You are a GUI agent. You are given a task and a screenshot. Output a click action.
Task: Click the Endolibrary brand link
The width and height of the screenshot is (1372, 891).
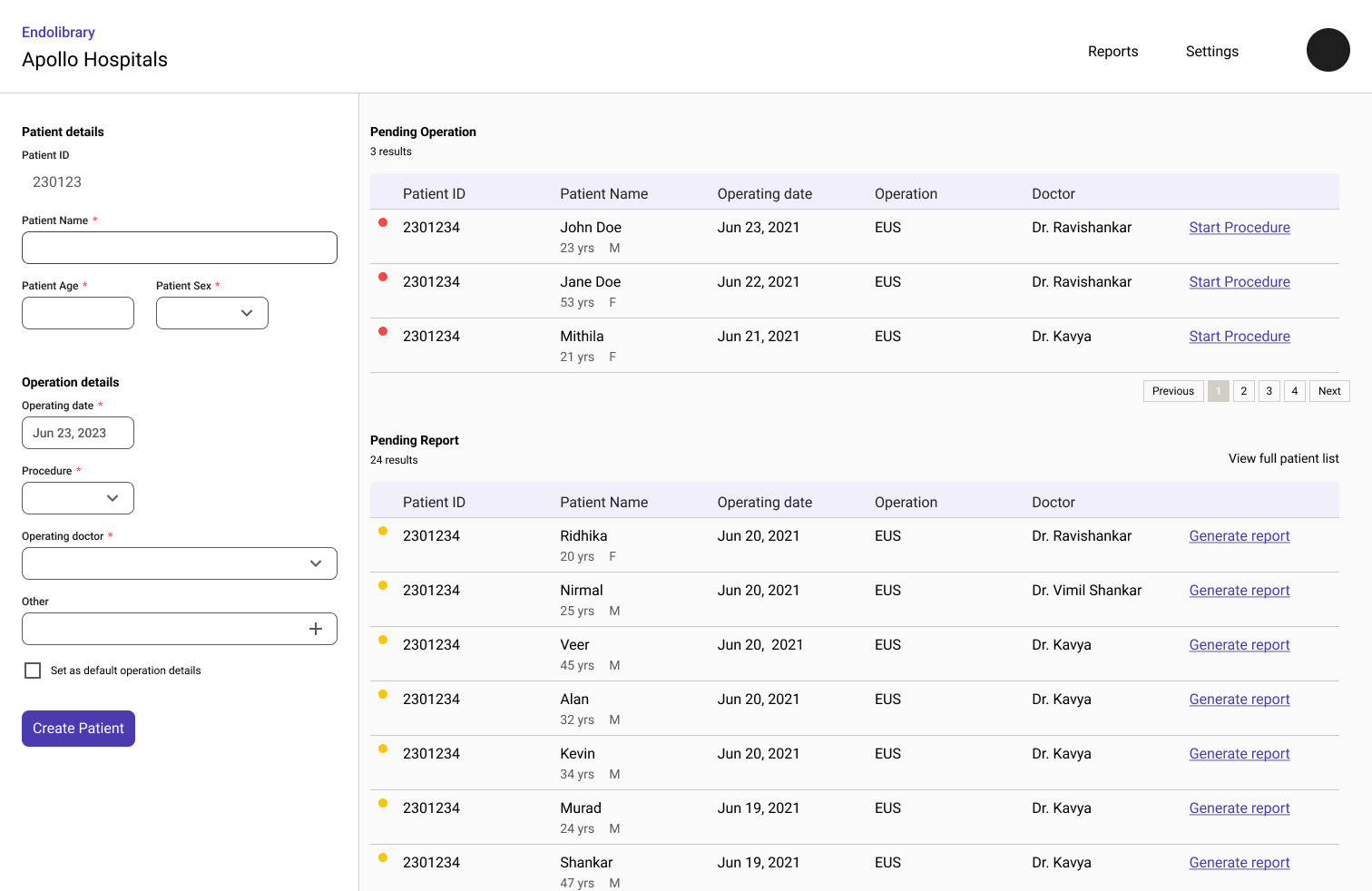58,32
